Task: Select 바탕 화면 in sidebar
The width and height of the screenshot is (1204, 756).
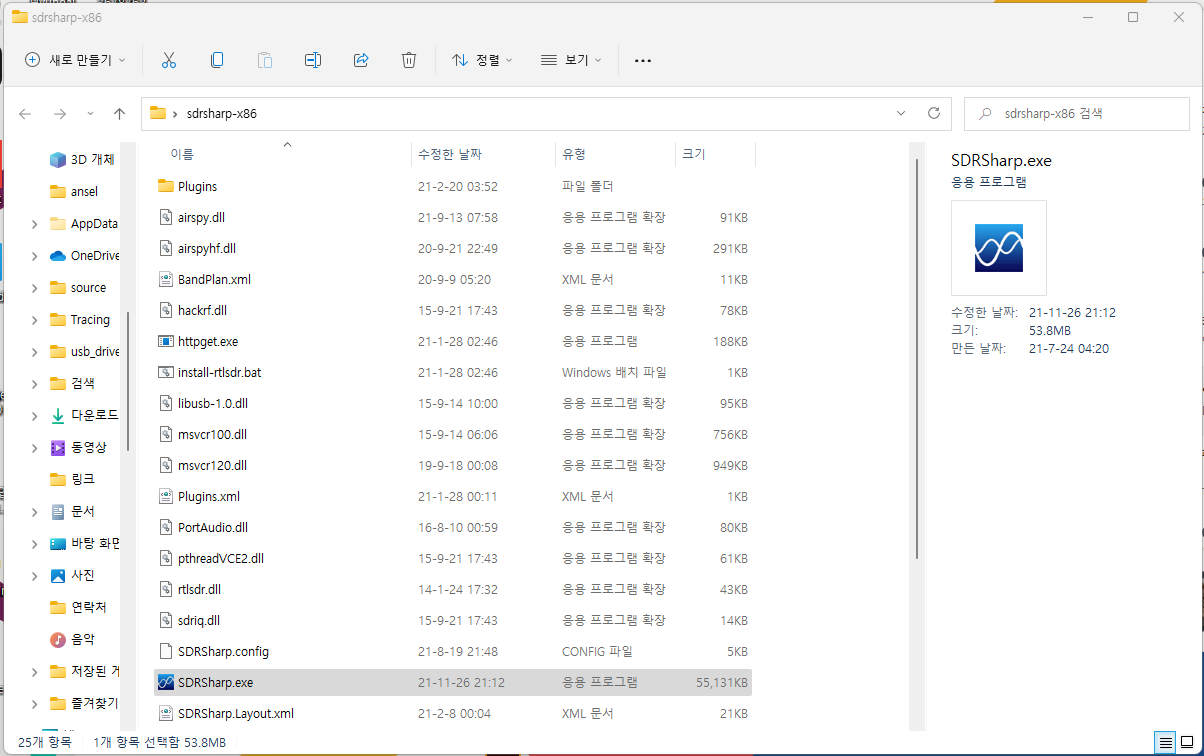Action: 84,543
